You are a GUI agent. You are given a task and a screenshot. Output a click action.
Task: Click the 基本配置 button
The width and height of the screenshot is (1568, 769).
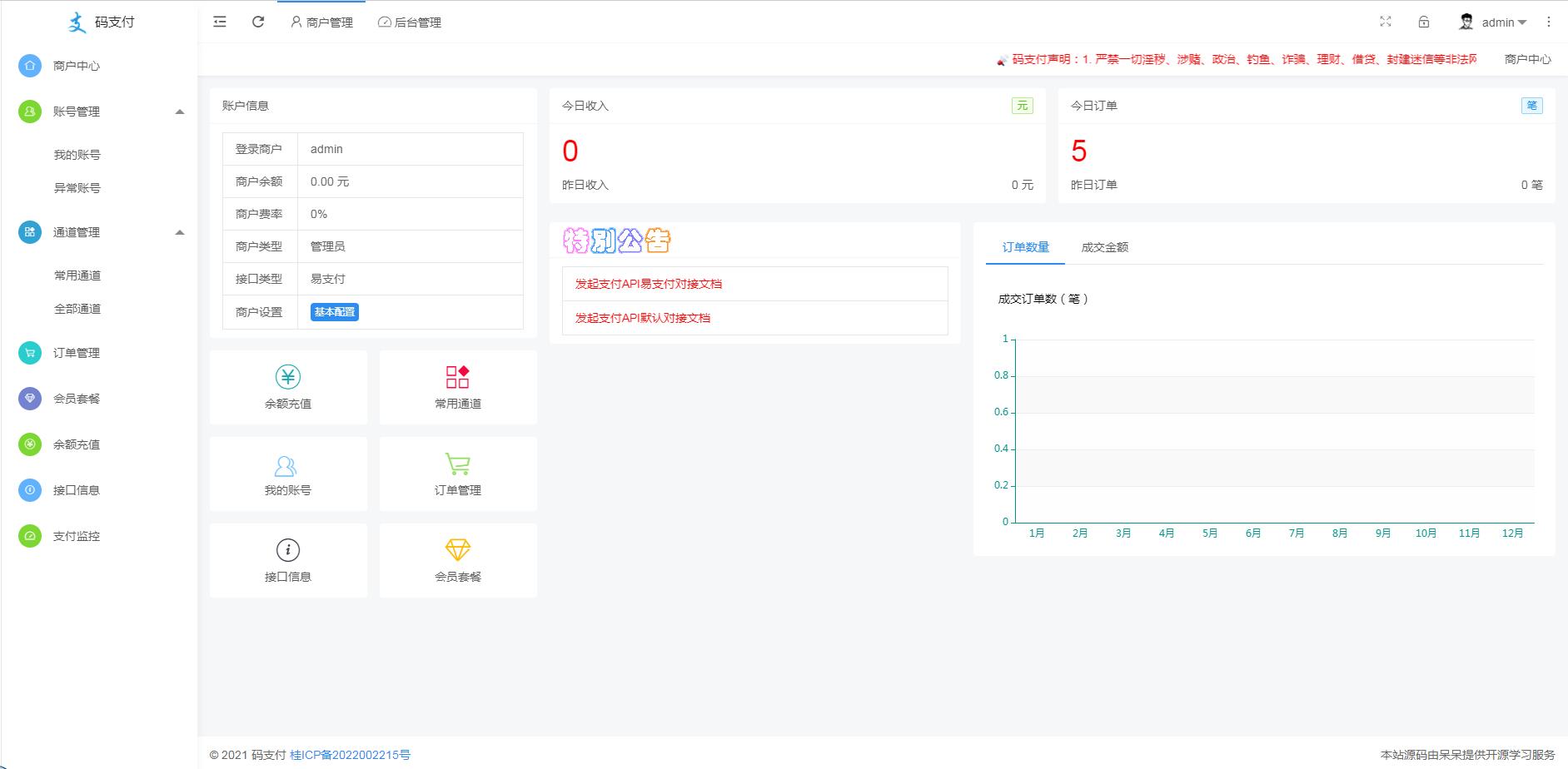pos(335,312)
